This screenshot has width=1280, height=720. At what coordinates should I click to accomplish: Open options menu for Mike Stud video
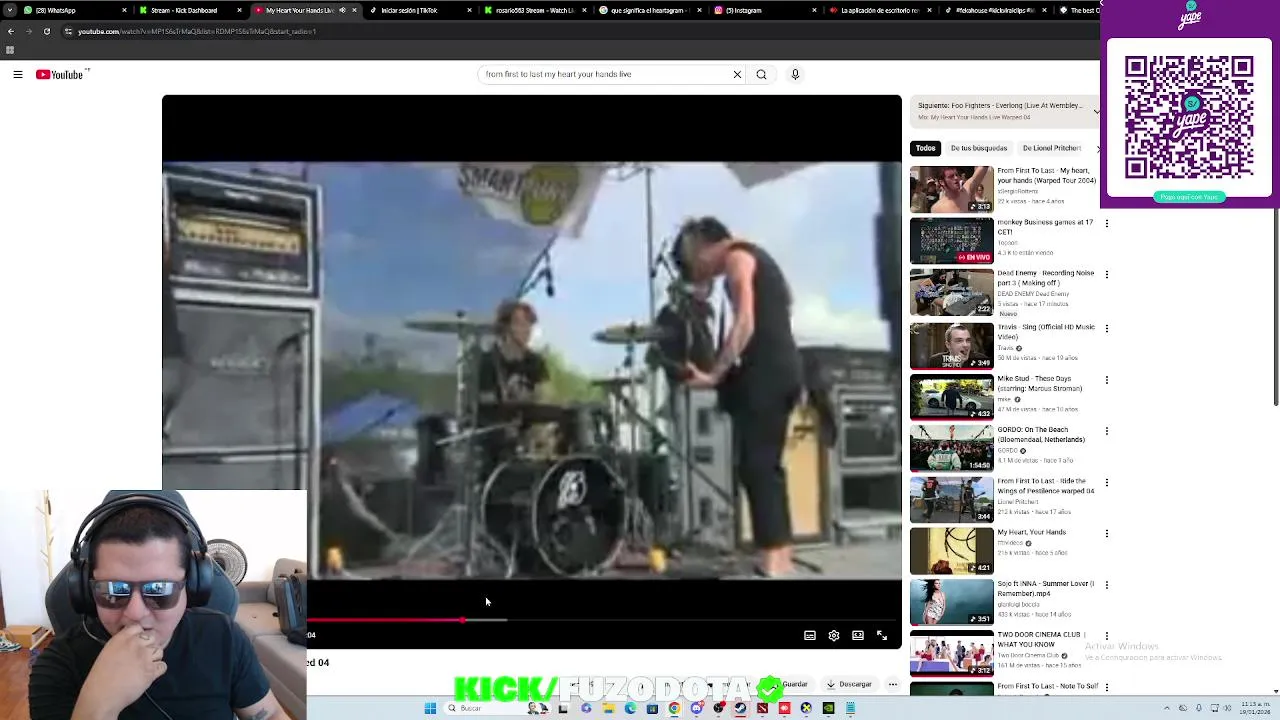(1106, 380)
